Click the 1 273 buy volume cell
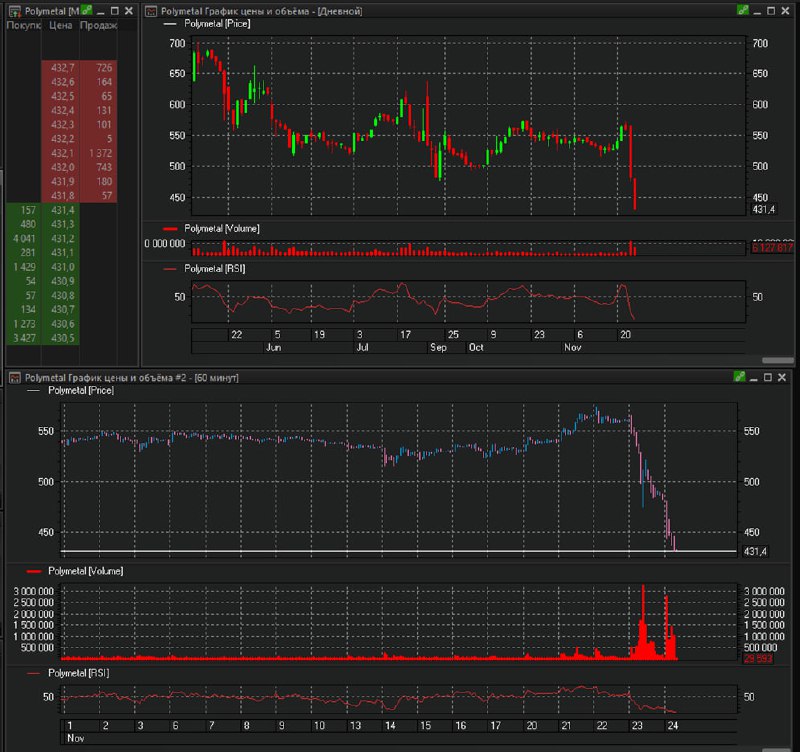Viewport: 800px width, 752px height. pos(24,324)
